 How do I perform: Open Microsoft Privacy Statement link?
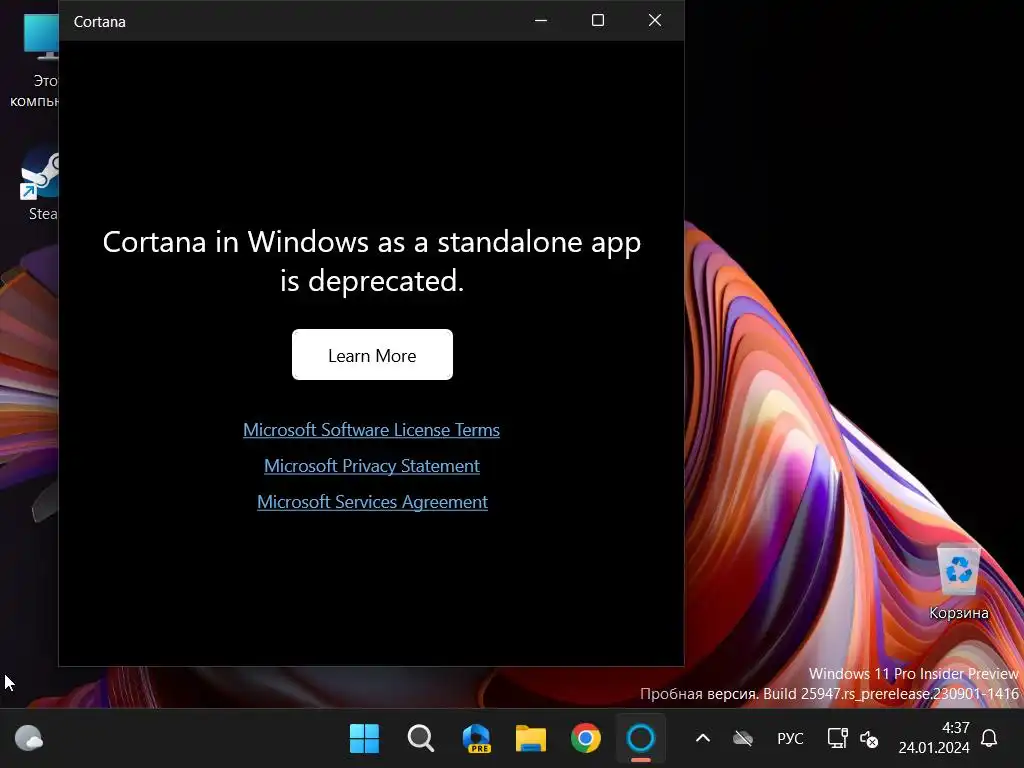point(372,466)
